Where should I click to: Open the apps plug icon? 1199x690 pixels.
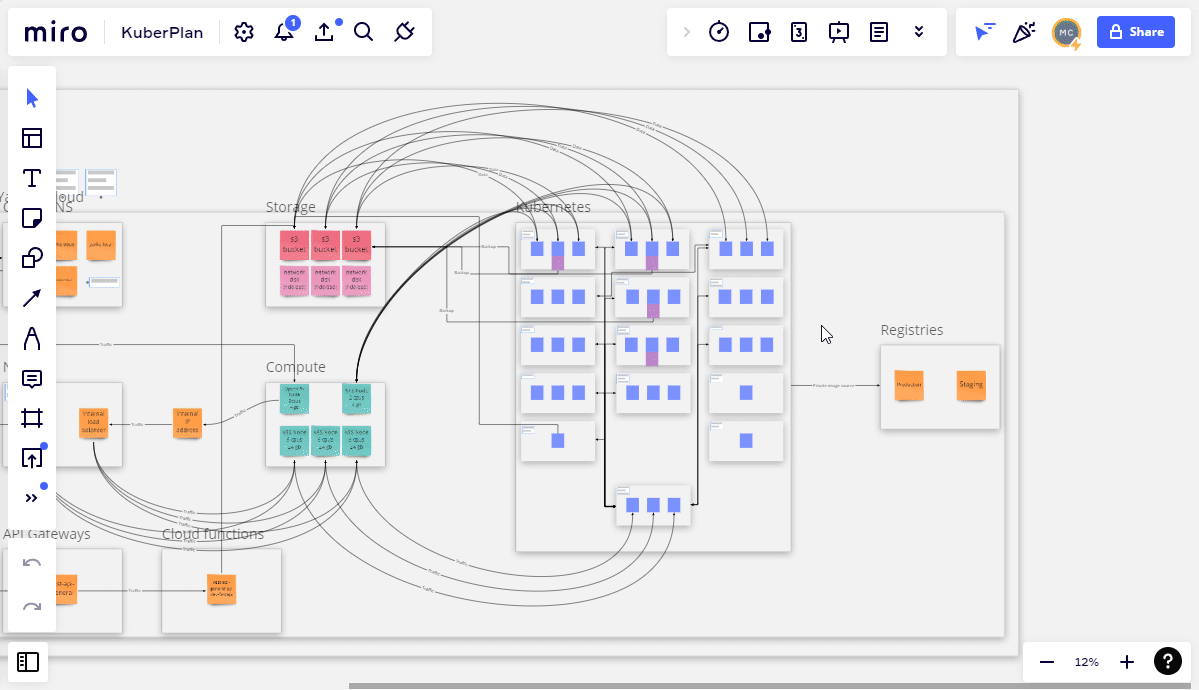coord(404,32)
